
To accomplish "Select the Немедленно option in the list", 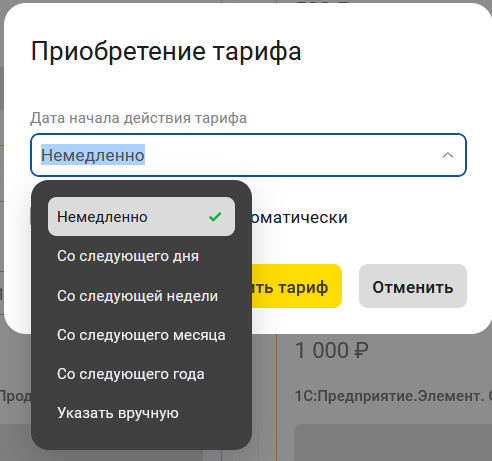I will coord(141,217).
